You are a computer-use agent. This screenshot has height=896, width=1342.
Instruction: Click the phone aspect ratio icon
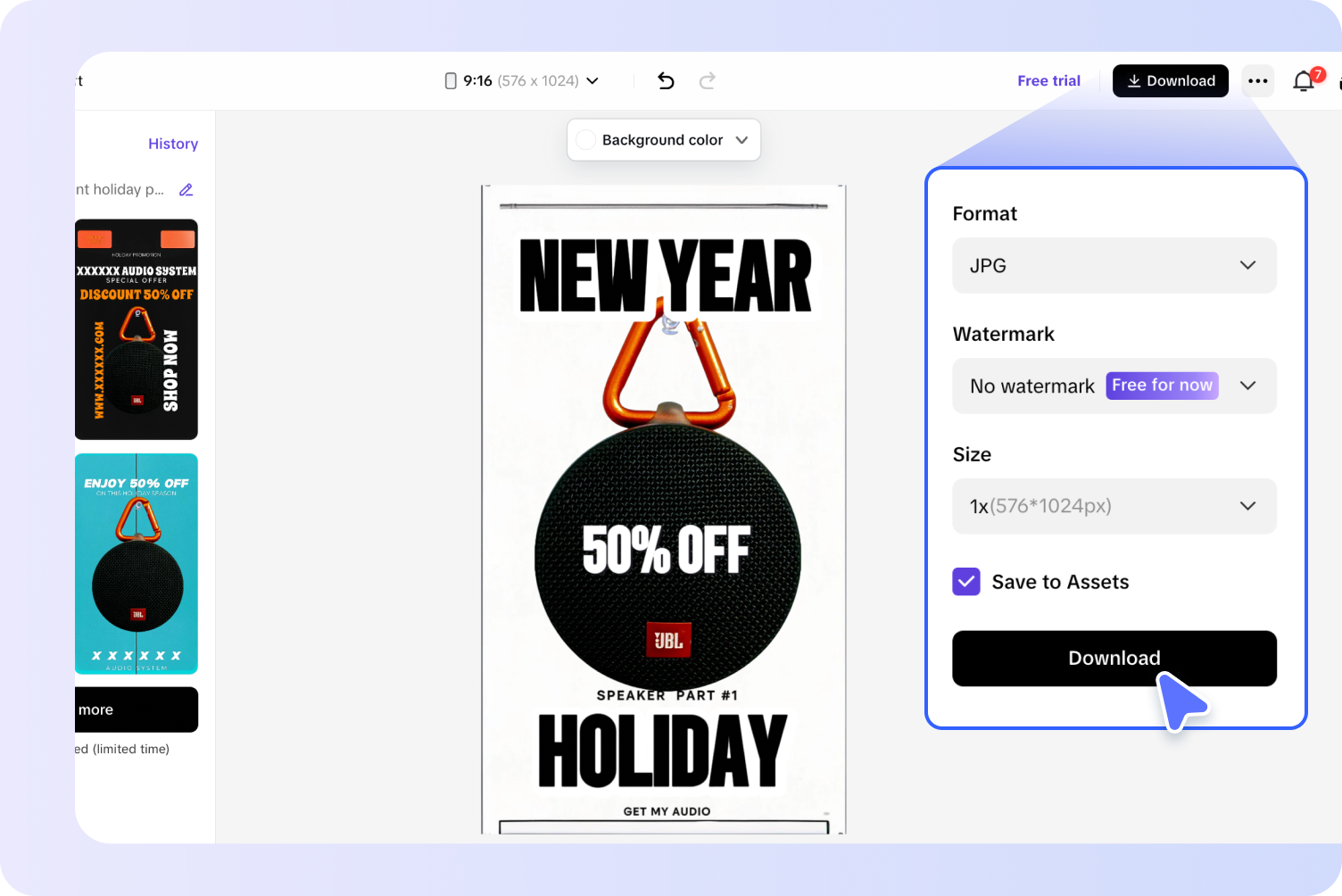pyautogui.click(x=451, y=81)
